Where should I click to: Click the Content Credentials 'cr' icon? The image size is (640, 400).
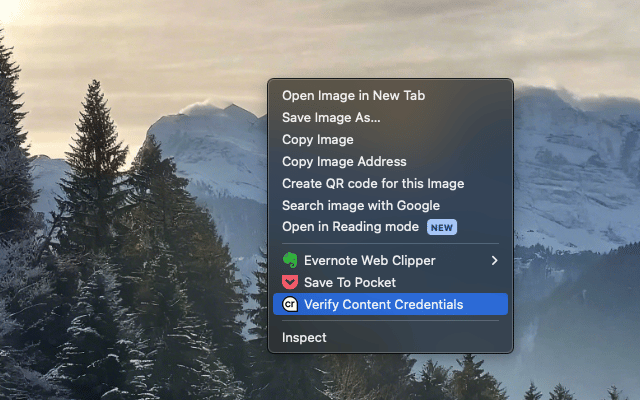tap(290, 305)
